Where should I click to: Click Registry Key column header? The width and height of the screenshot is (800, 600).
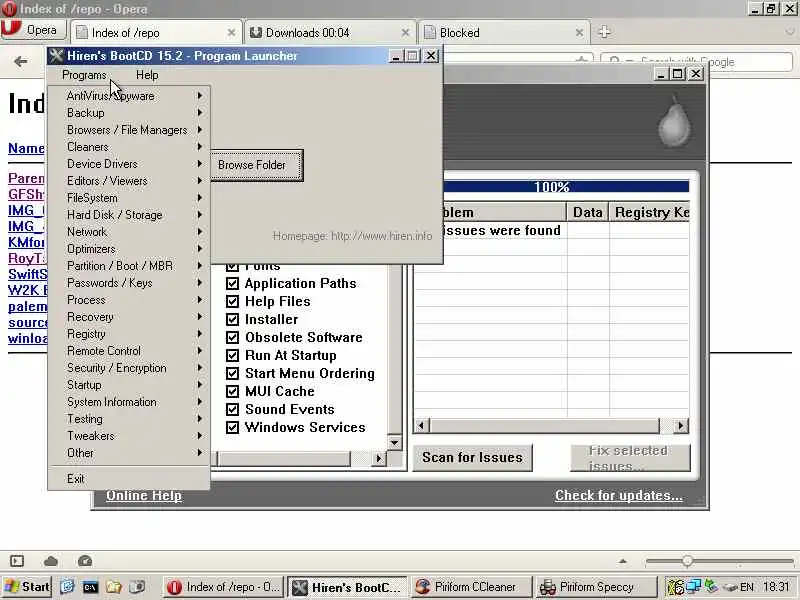tap(649, 212)
